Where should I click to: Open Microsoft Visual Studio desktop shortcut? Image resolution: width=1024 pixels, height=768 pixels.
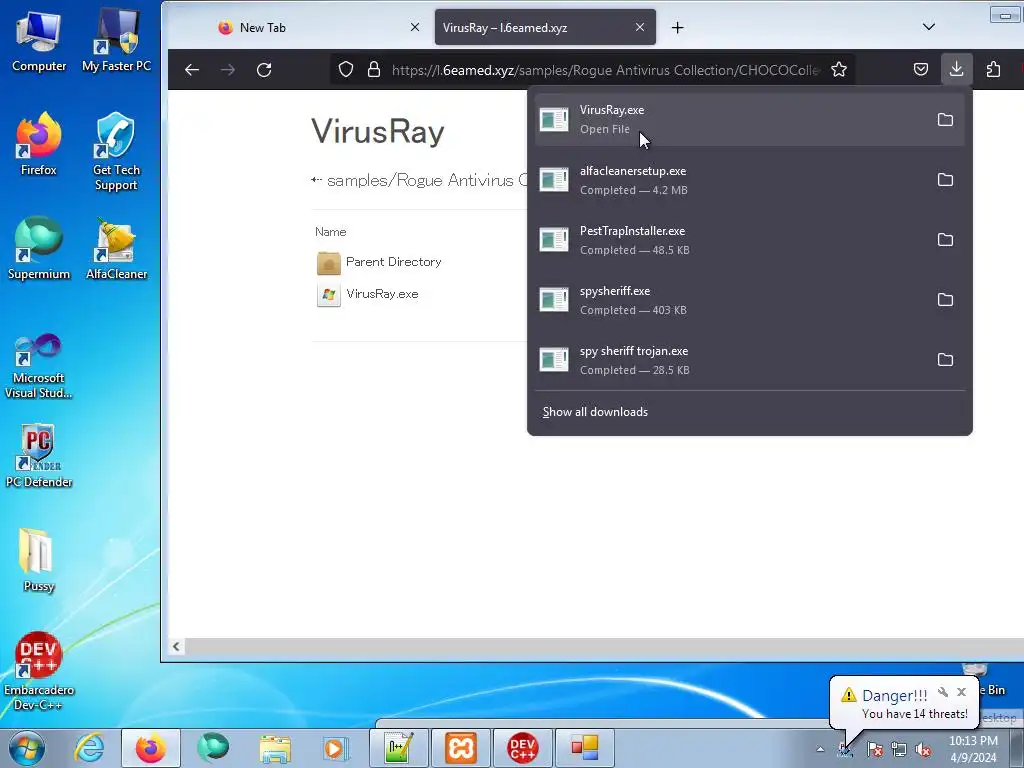click(39, 366)
